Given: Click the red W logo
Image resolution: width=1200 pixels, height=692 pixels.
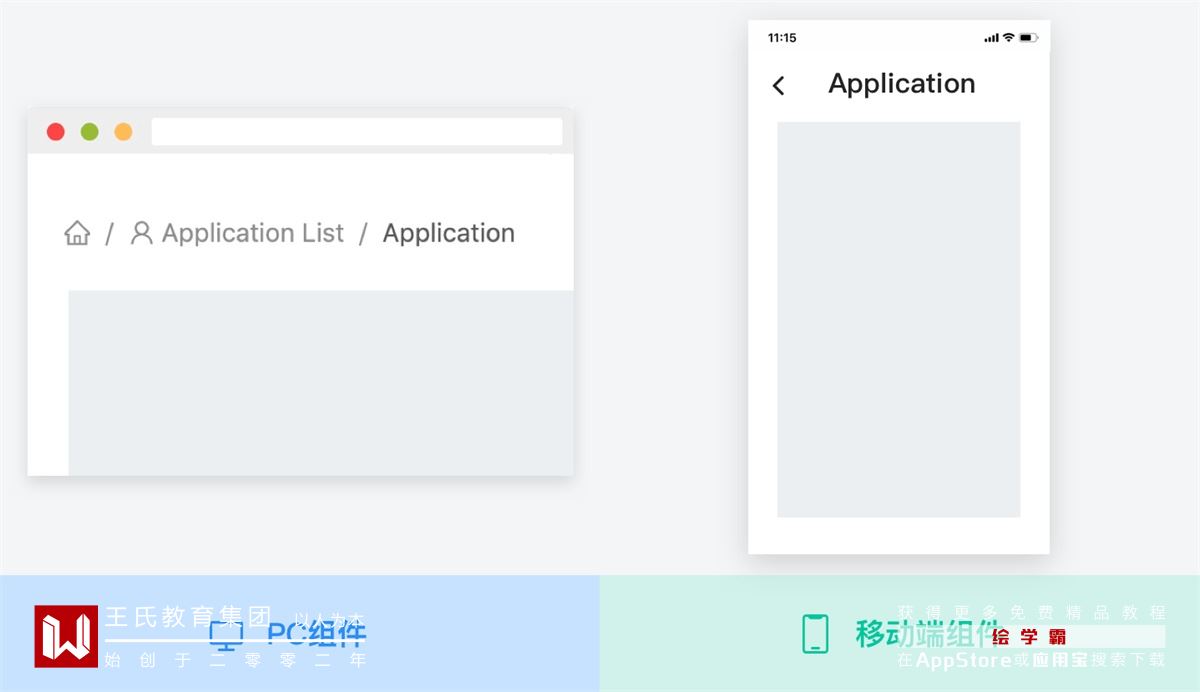Looking at the screenshot, I should pos(66,636).
